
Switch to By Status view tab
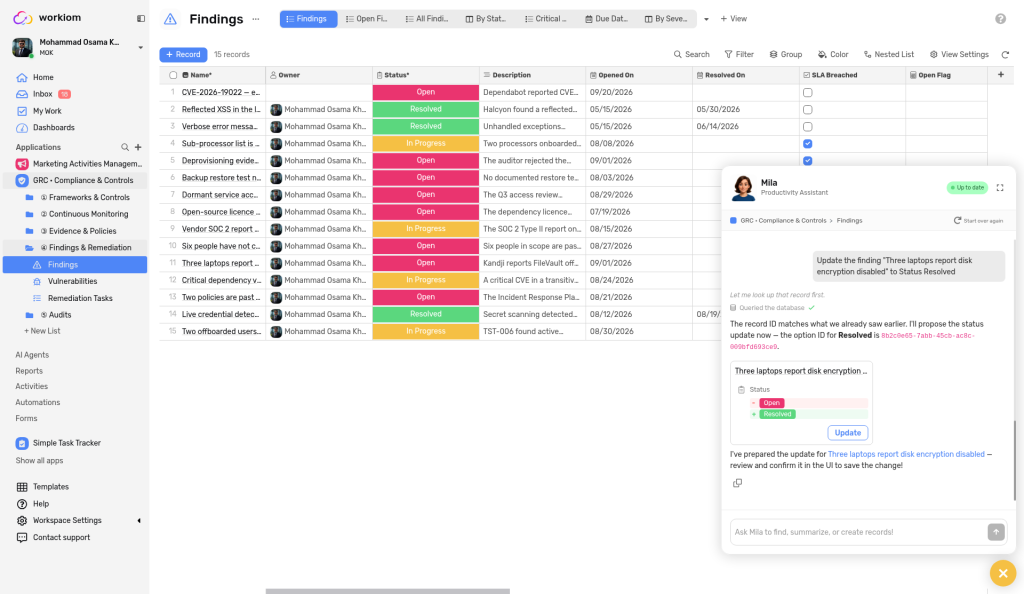coord(486,19)
